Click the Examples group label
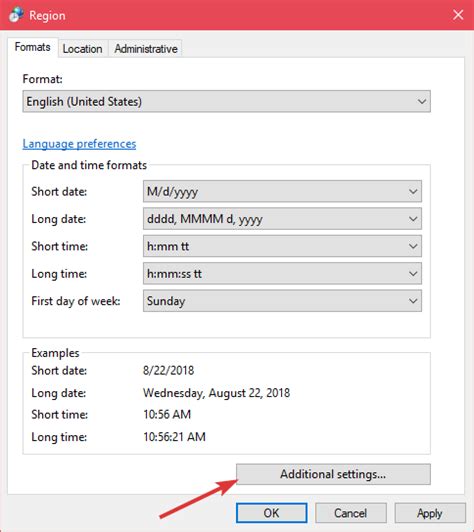 click(x=55, y=353)
